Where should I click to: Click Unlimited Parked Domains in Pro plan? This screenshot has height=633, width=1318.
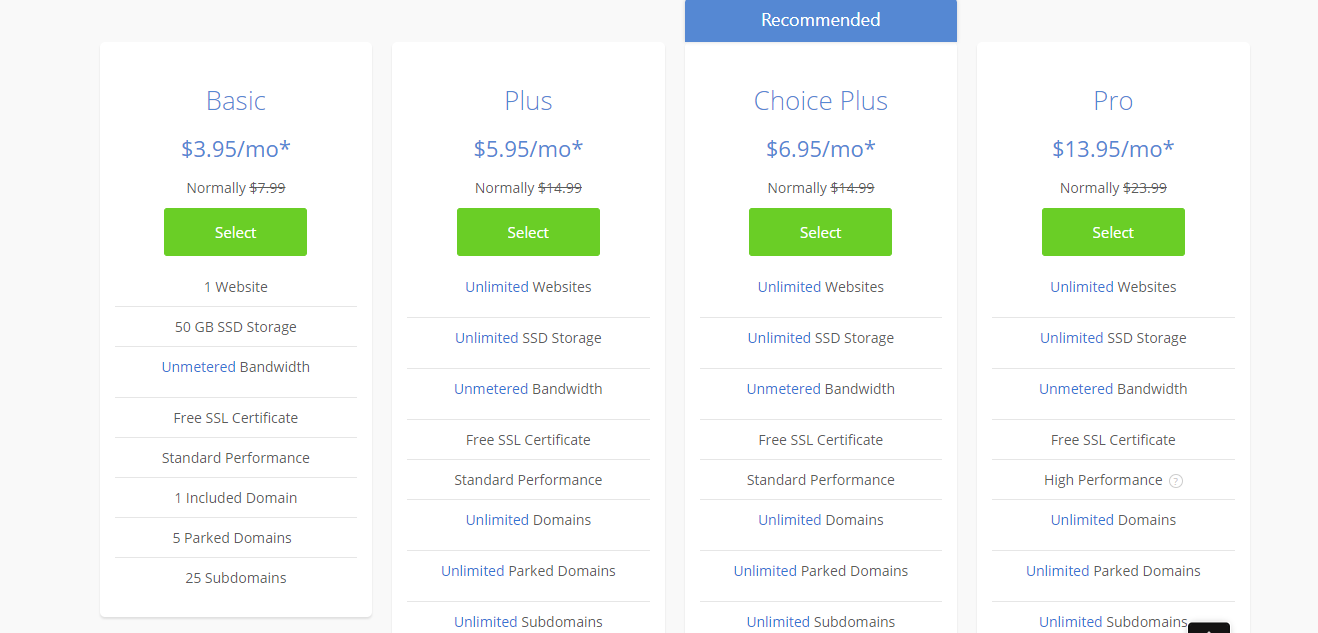click(x=1113, y=571)
